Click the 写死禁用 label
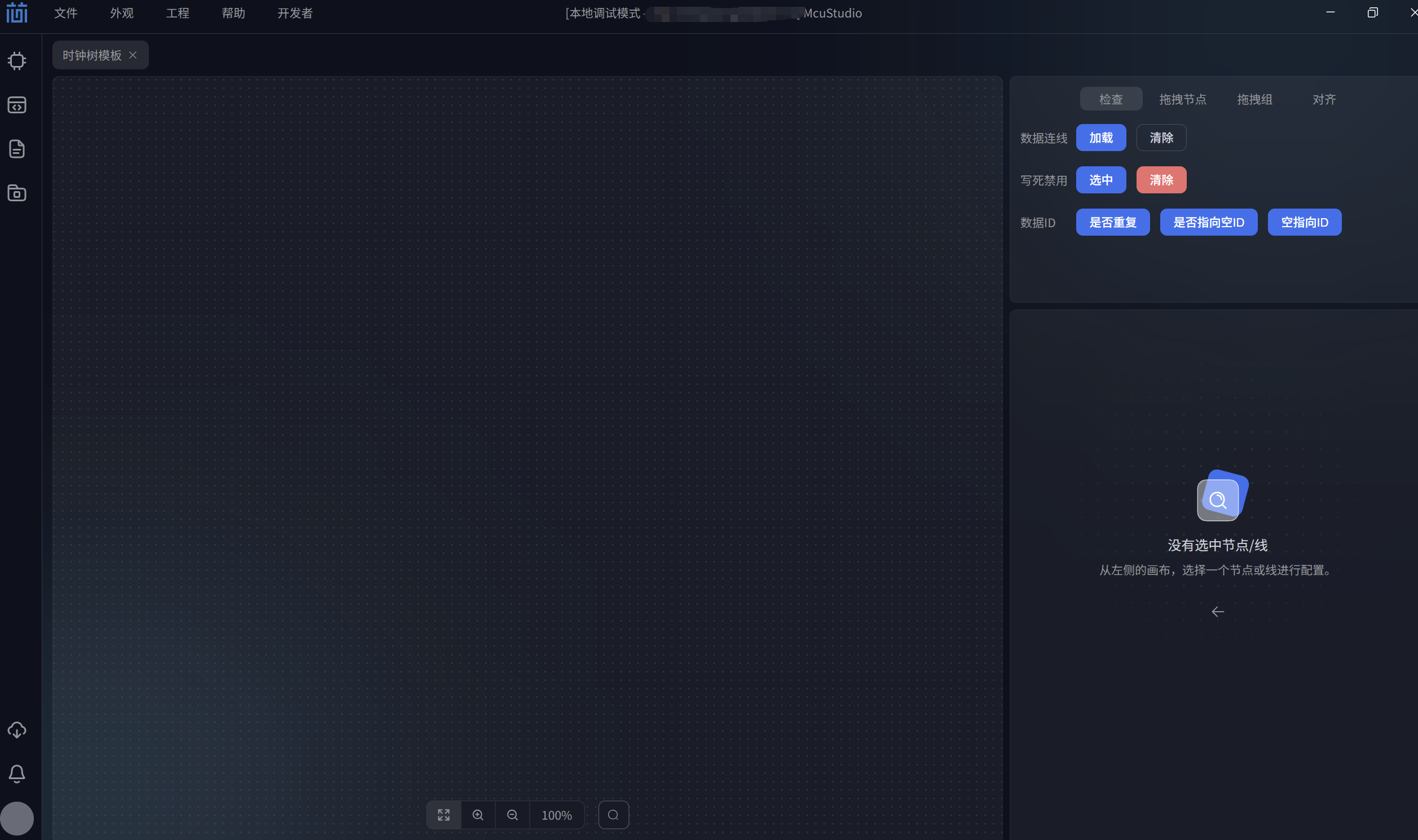Screen dimensions: 1418x840 [1043, 180]
